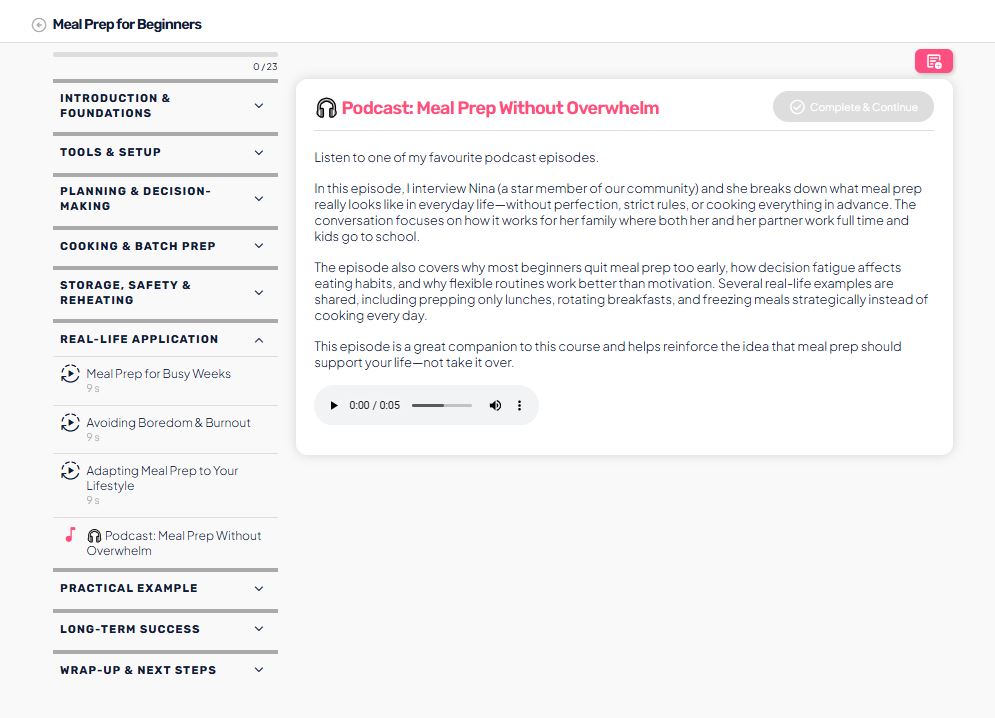This screenshot has width=995, height=718.
Task: Expand the Storage, Safety & Reheating section
Action: coord(259,293)
